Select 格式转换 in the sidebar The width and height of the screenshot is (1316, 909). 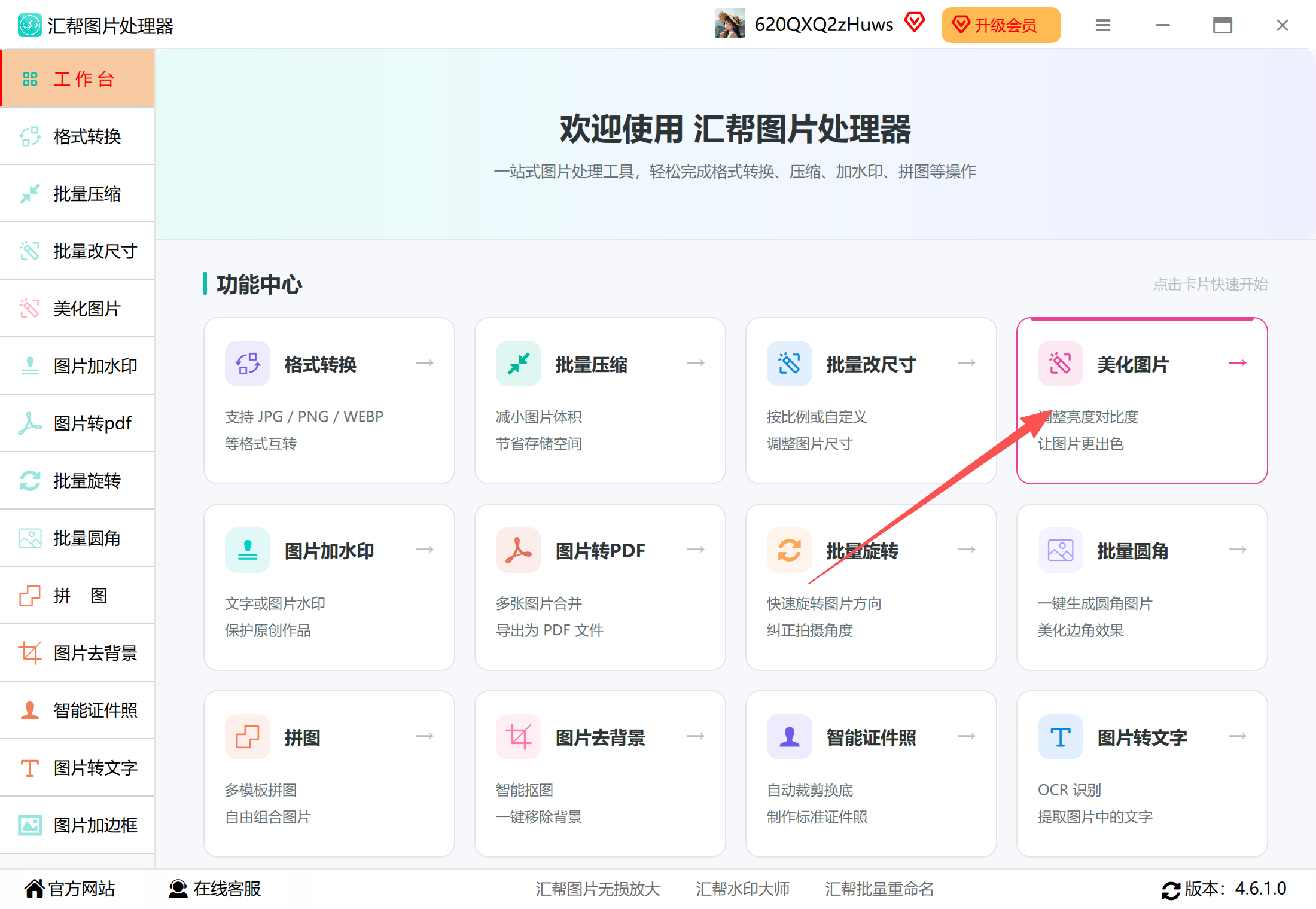point(78,136)
